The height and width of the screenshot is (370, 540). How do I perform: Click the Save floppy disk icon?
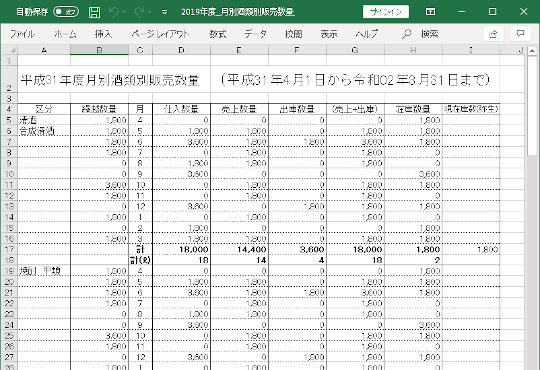tap(94, 12)
